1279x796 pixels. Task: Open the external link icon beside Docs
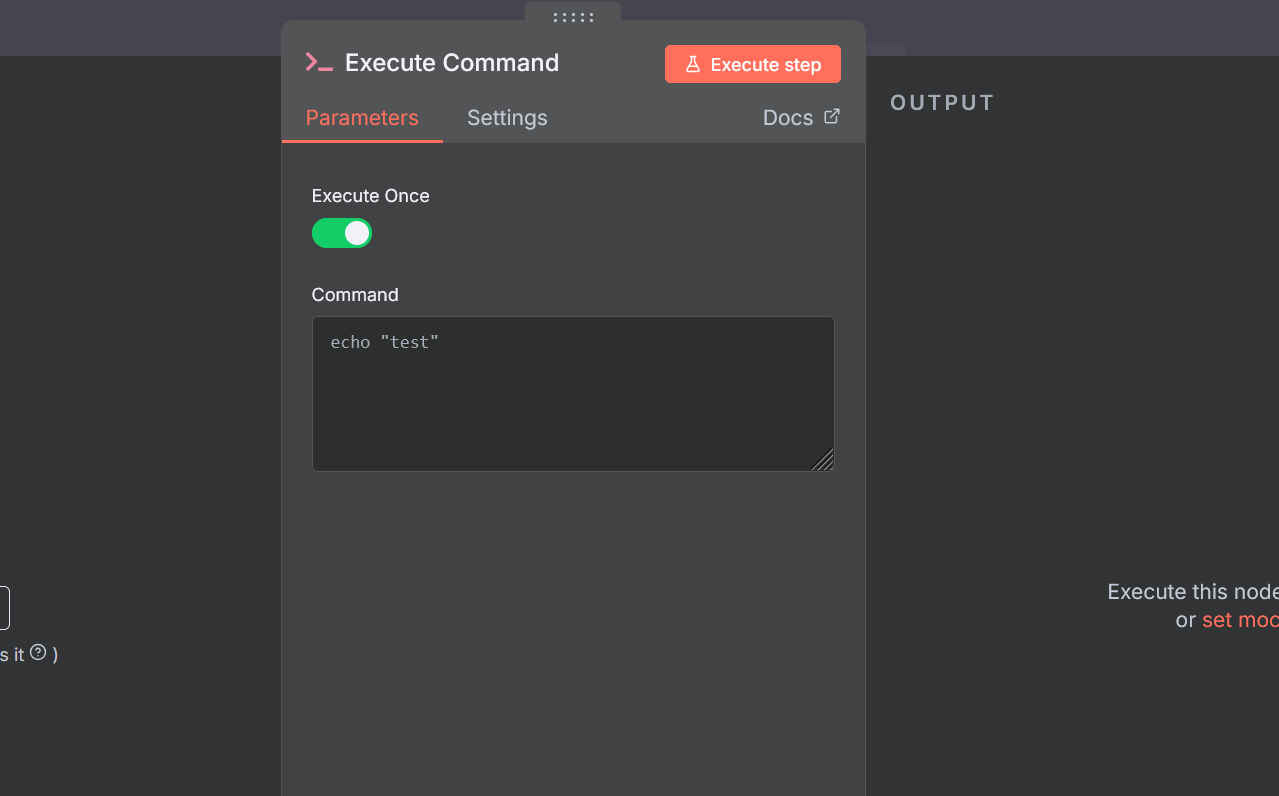(x=832, y=116)
